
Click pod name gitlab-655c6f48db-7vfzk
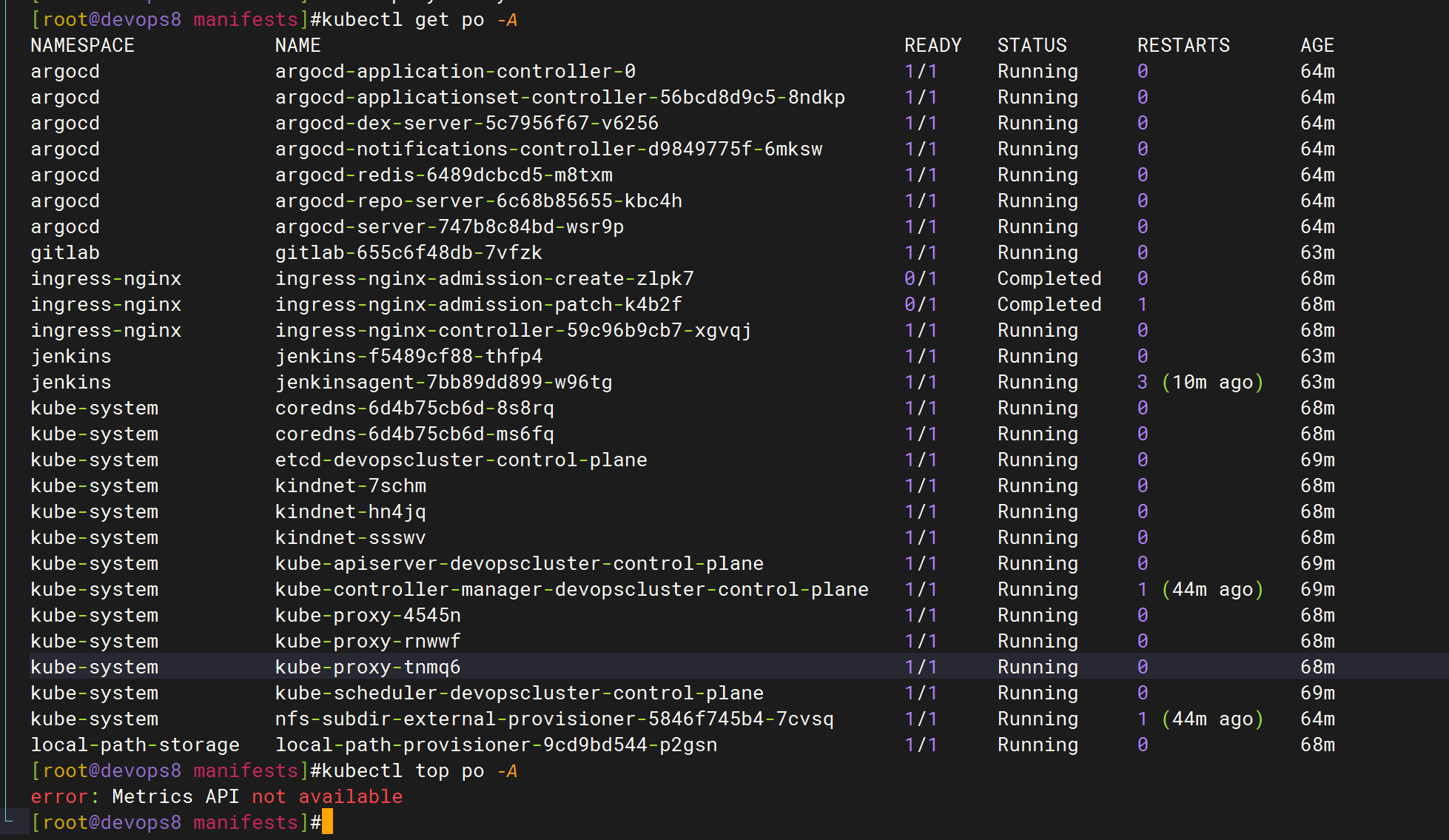[409, 252]
